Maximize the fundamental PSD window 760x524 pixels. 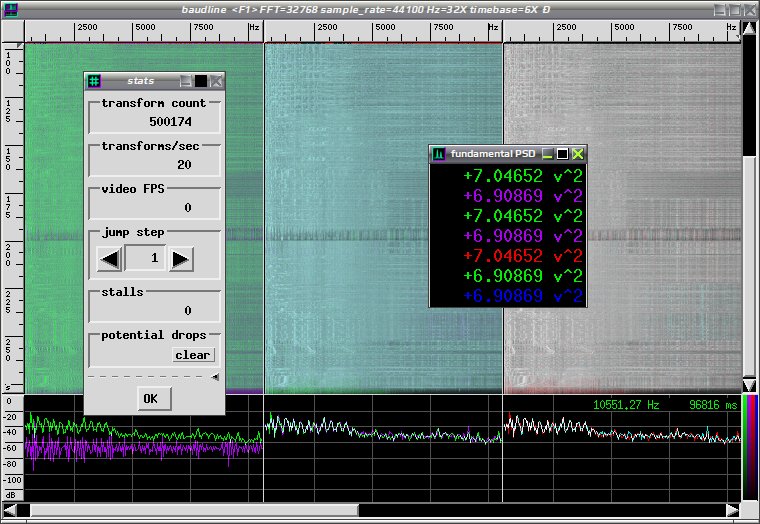(562, 154)
